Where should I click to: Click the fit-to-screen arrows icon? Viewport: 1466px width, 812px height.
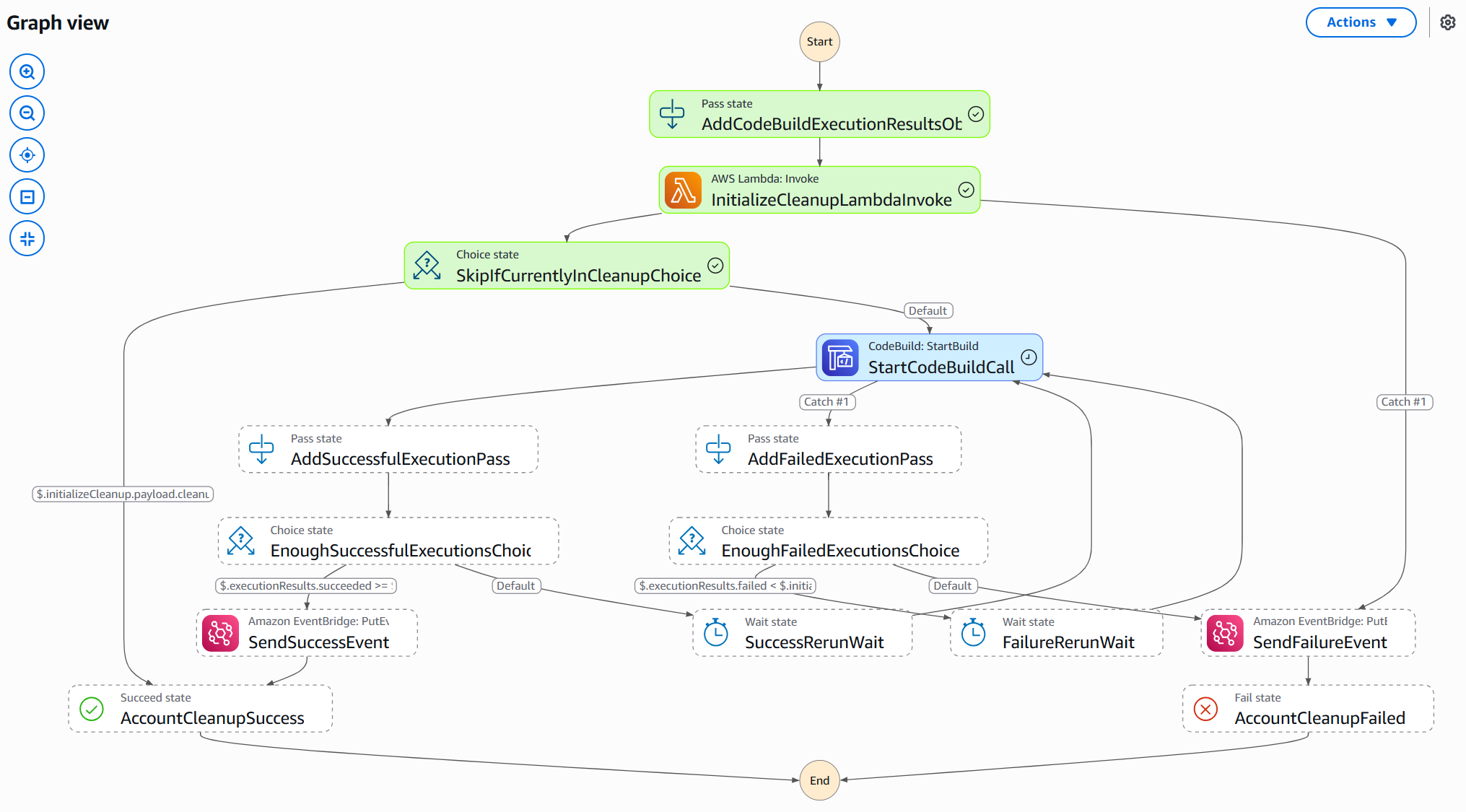tap(27, 239)
